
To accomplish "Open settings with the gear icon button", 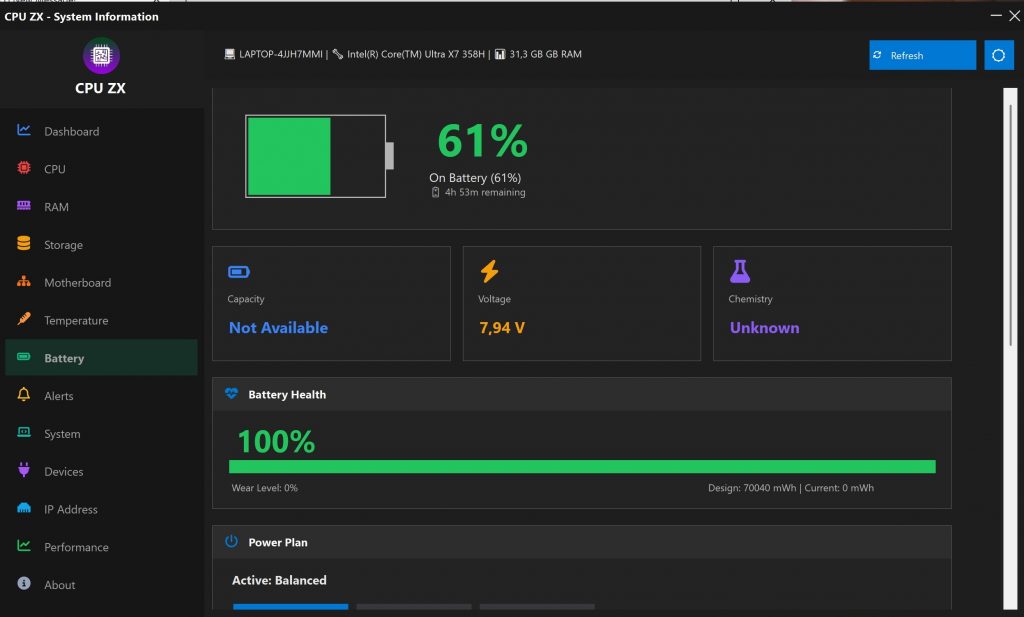I will (998, 55).
